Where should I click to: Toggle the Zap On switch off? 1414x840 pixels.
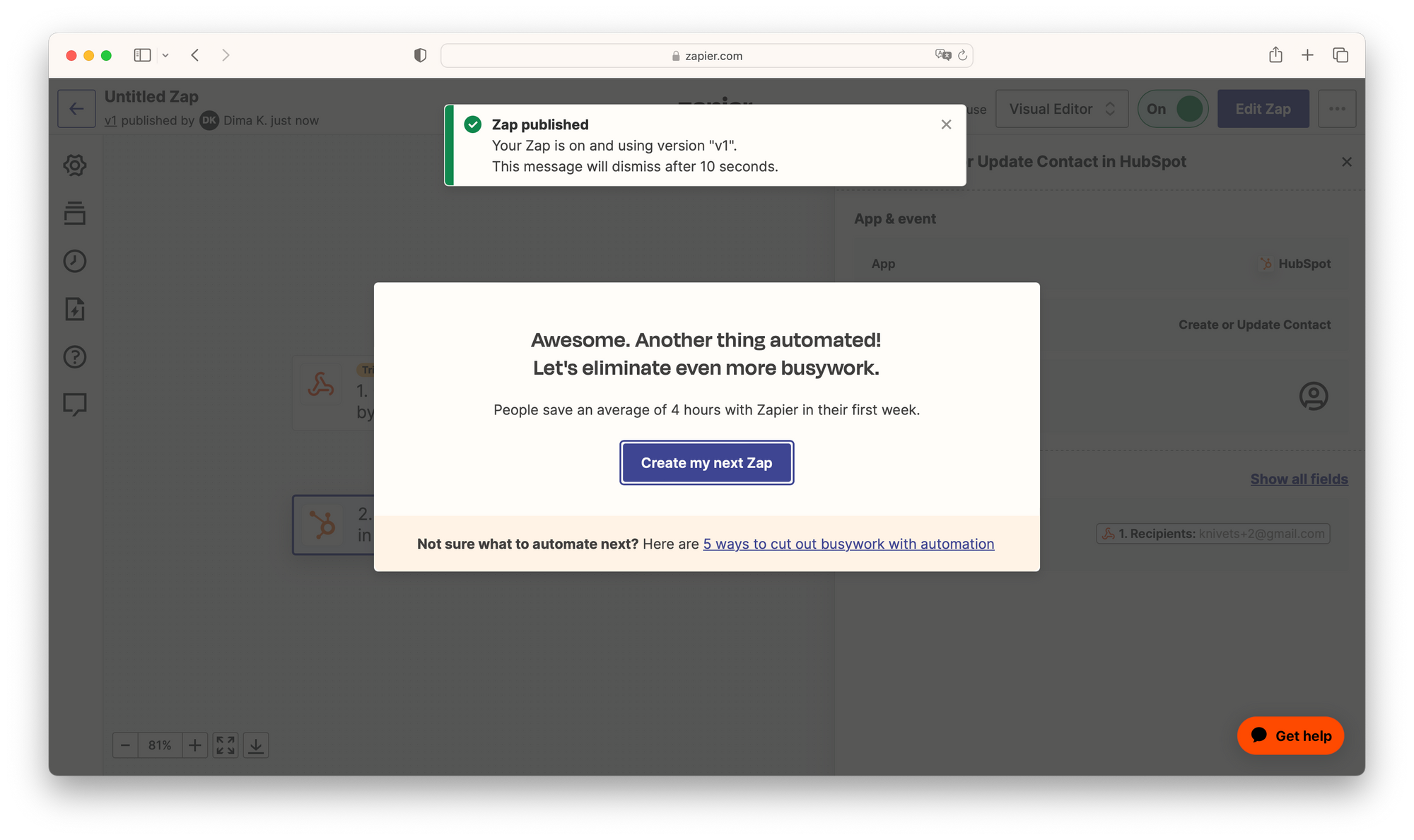[x=1173, y=109]
